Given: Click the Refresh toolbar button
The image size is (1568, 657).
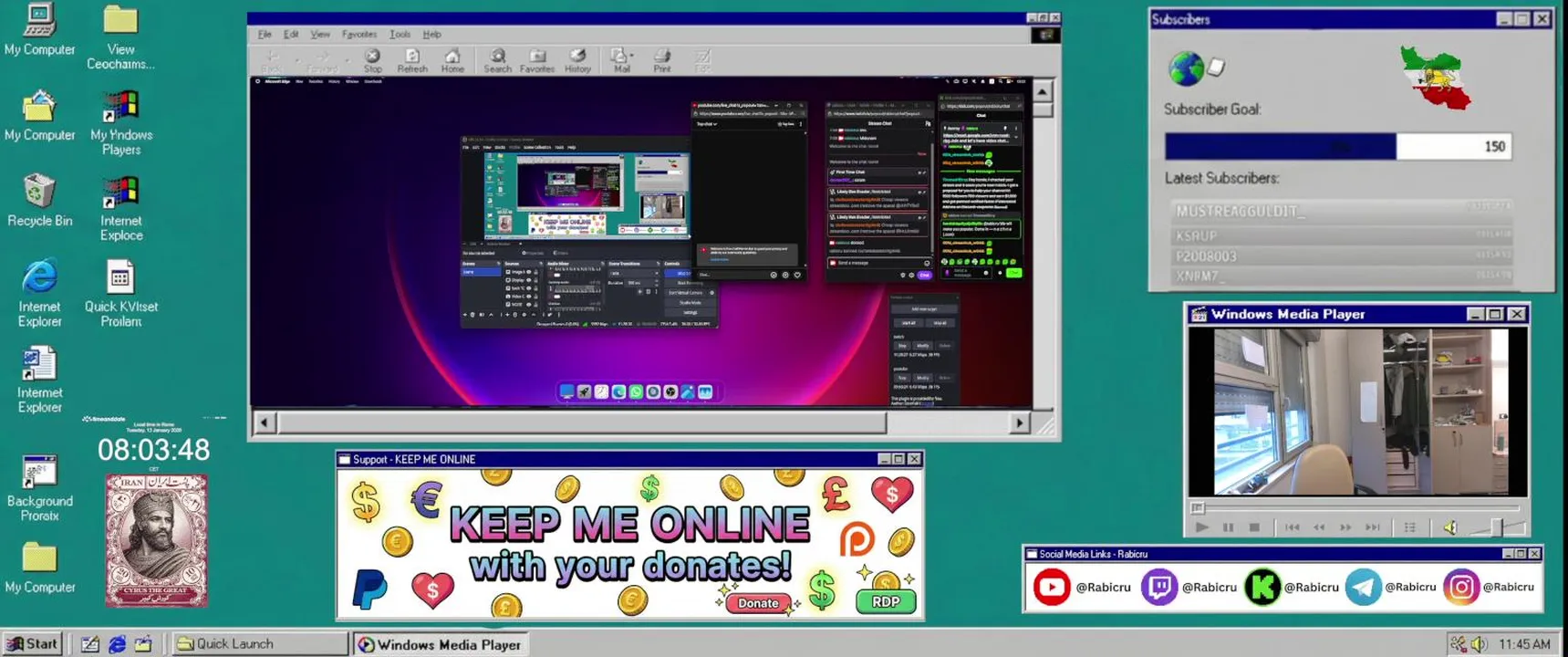Looking at the screenshot, I should [412, 60].
